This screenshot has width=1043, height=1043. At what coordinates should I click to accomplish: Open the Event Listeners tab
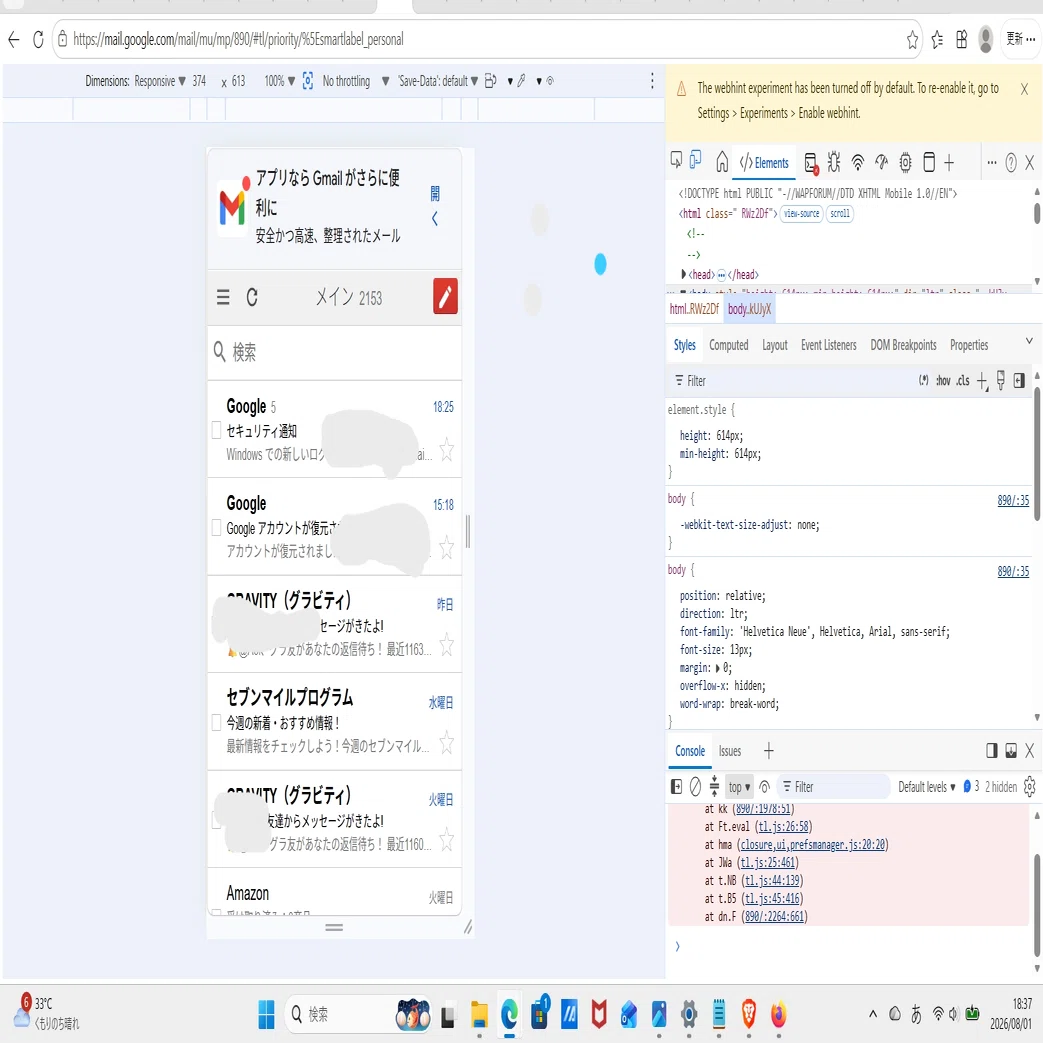[828, 345]
